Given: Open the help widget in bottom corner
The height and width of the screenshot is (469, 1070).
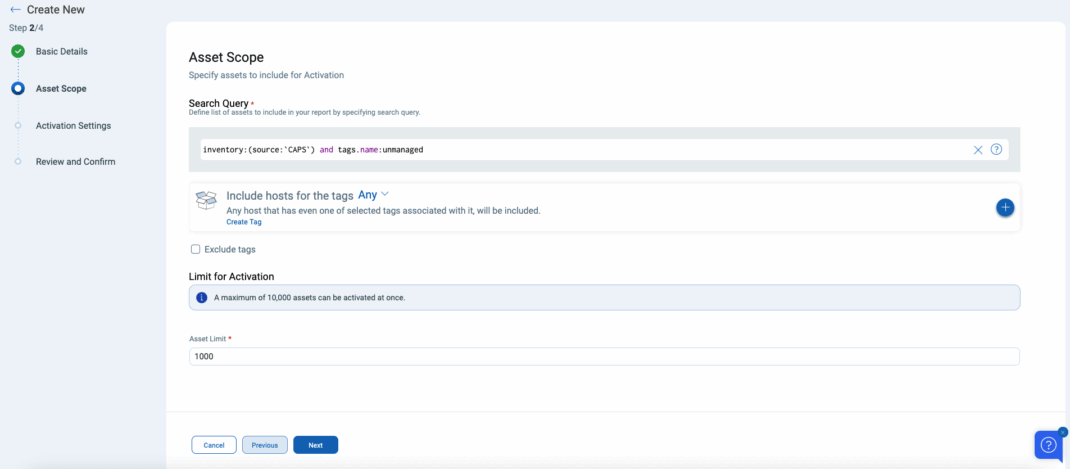Looking at the screenshot, I should (1048, 445).
